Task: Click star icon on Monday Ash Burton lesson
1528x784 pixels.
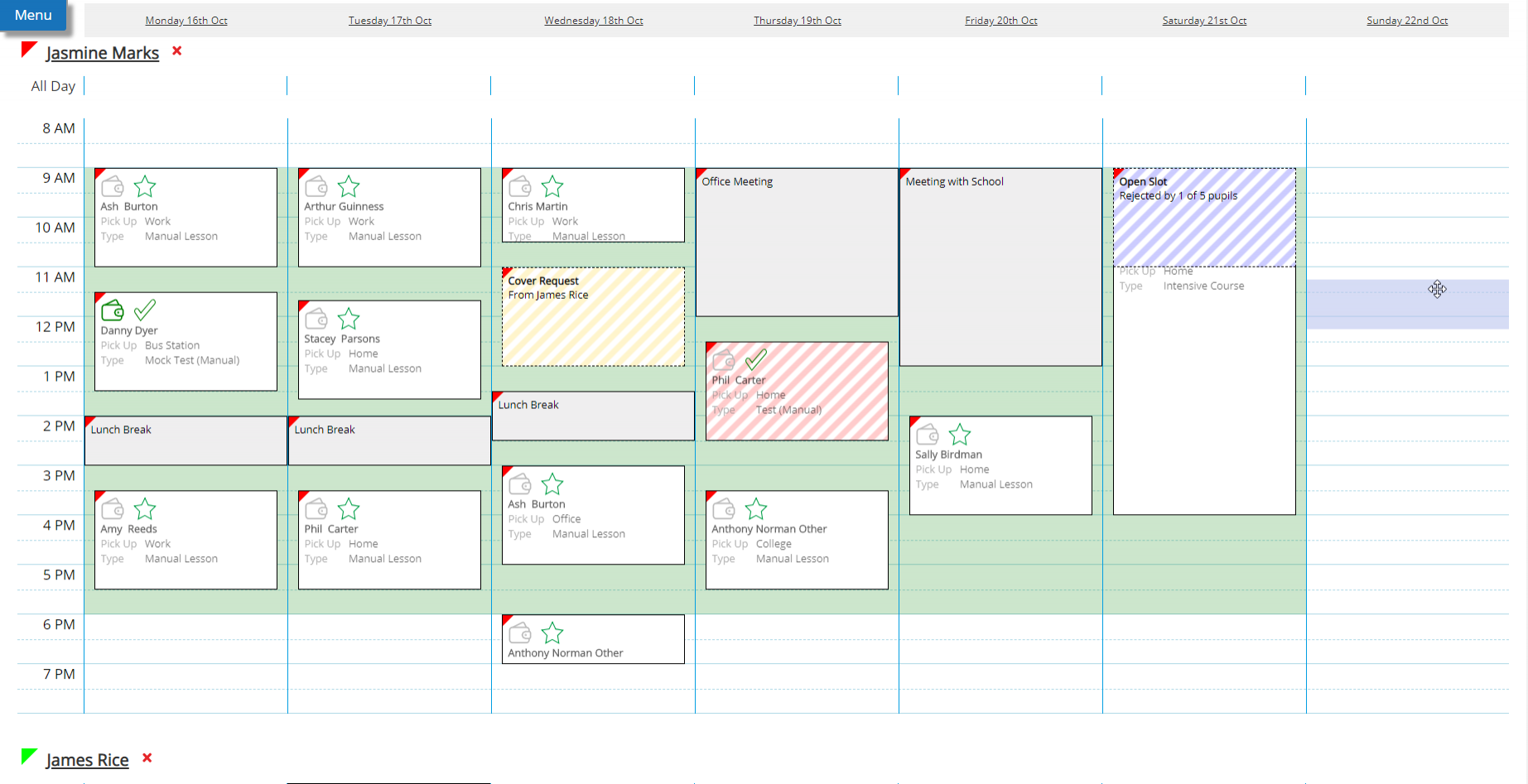Action: pos(145,186)
